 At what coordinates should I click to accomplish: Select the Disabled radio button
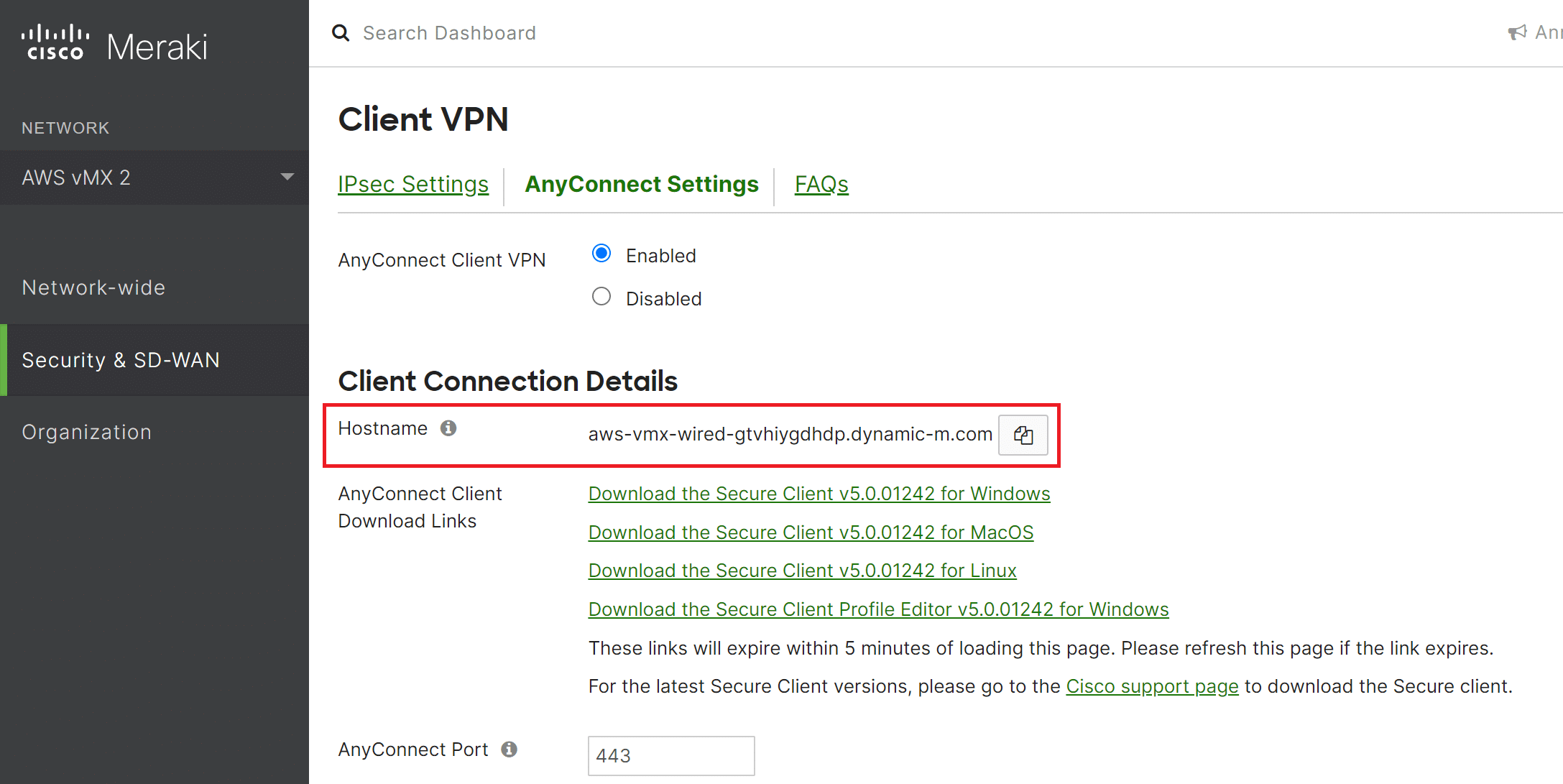[601, 297]
